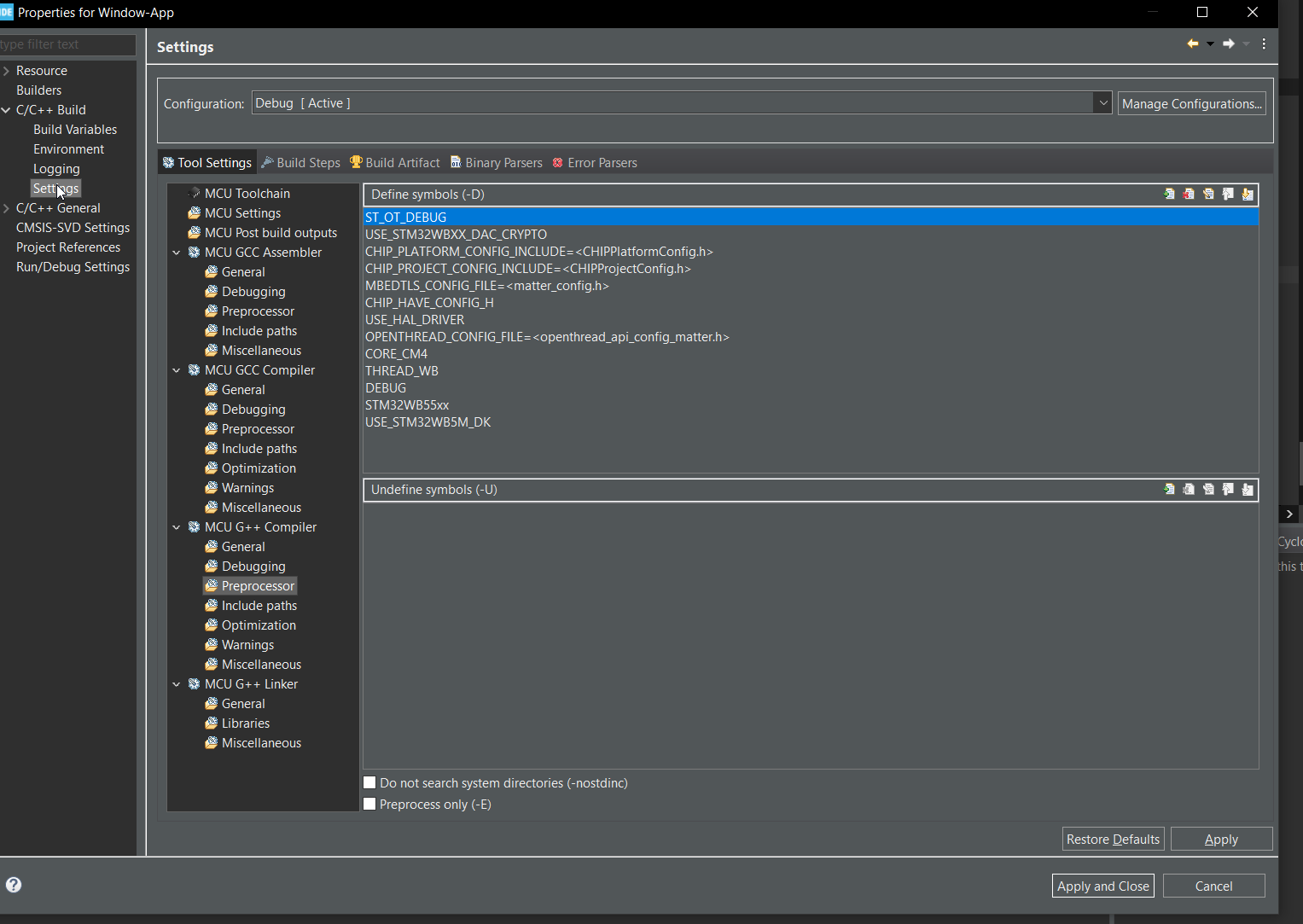Delete the selected define symbol
The width and height of the screenshot is (1303, 924).
pyautogui.click(x=1189, y=194)
